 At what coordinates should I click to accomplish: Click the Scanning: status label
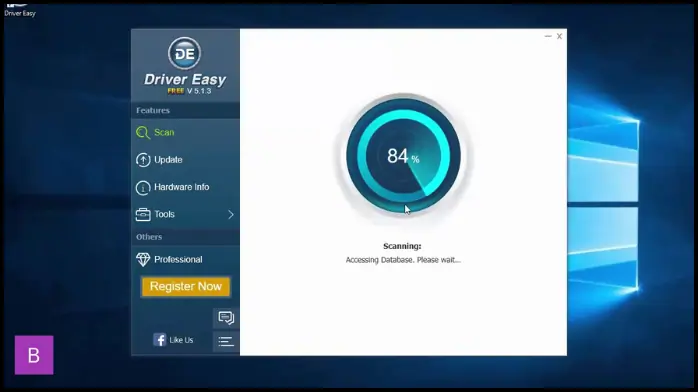pyautogui.click(x=402, y=246)
